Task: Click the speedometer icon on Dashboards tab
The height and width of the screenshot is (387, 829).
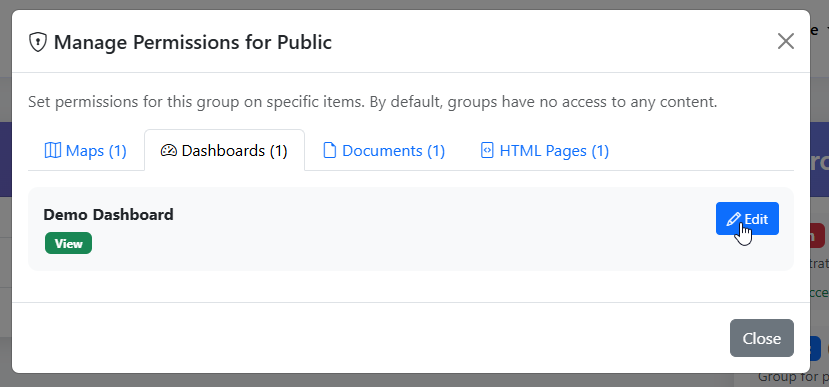Action: pyautogui.click(x=168, y=151)
